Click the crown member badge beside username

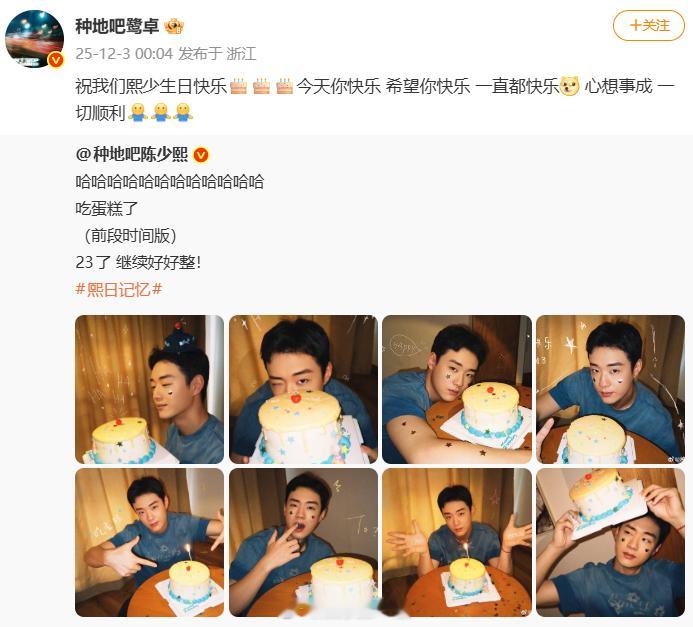174,27
